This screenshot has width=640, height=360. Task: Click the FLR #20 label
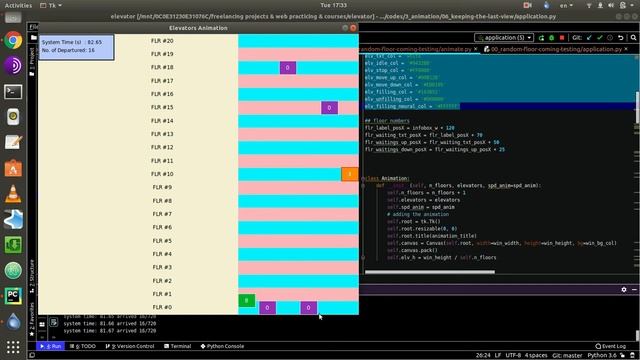point(162,41)
